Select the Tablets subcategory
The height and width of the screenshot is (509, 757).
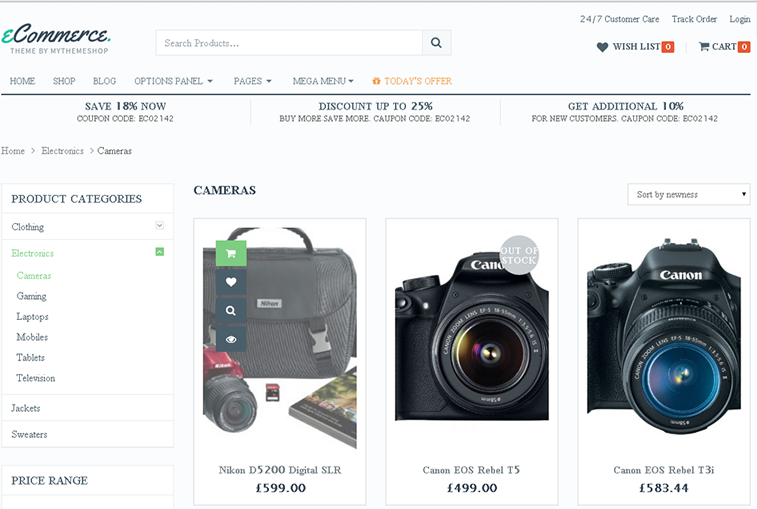(x=30, y=357)
